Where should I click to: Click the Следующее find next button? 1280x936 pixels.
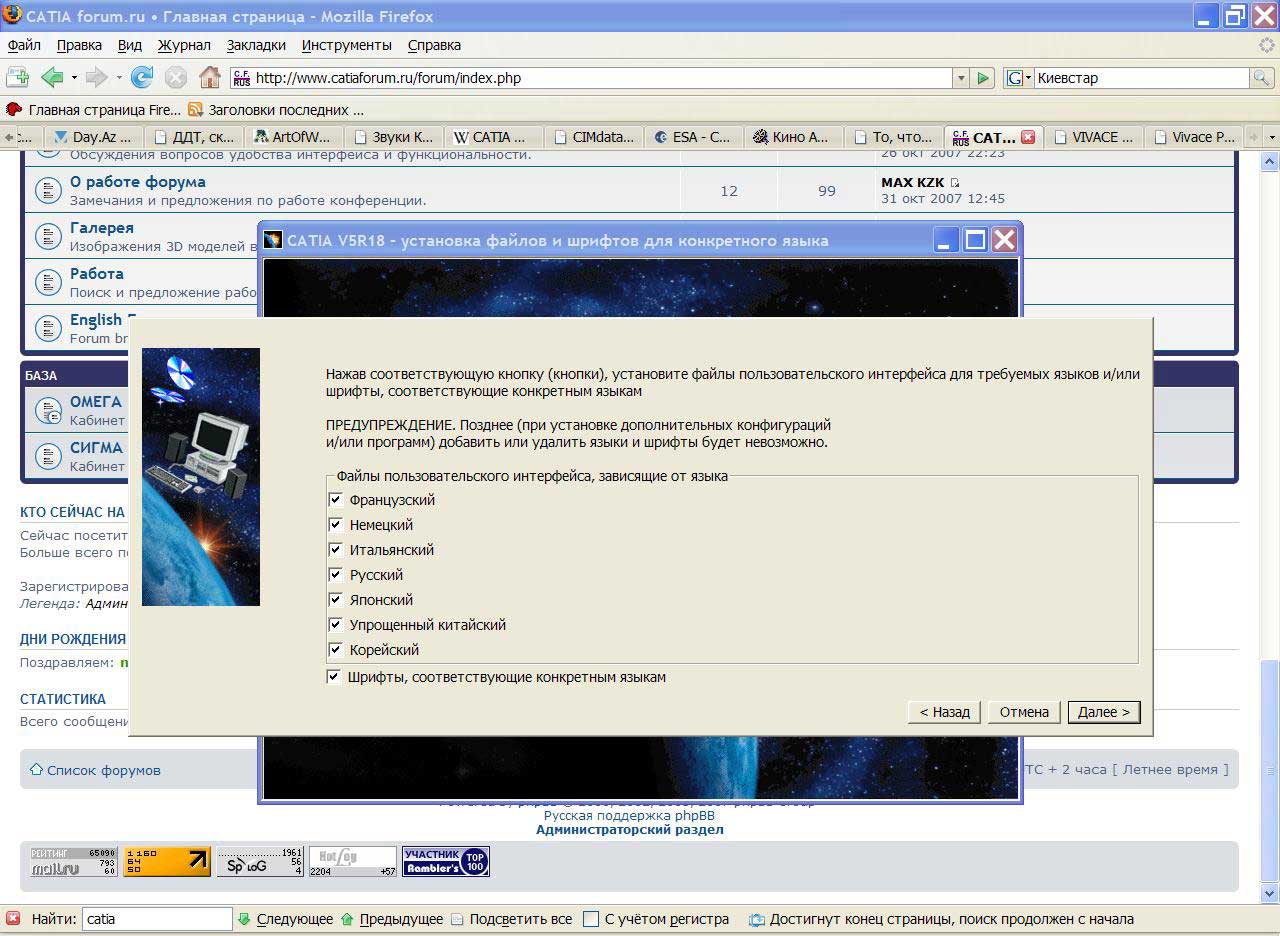tap(285, 919)
